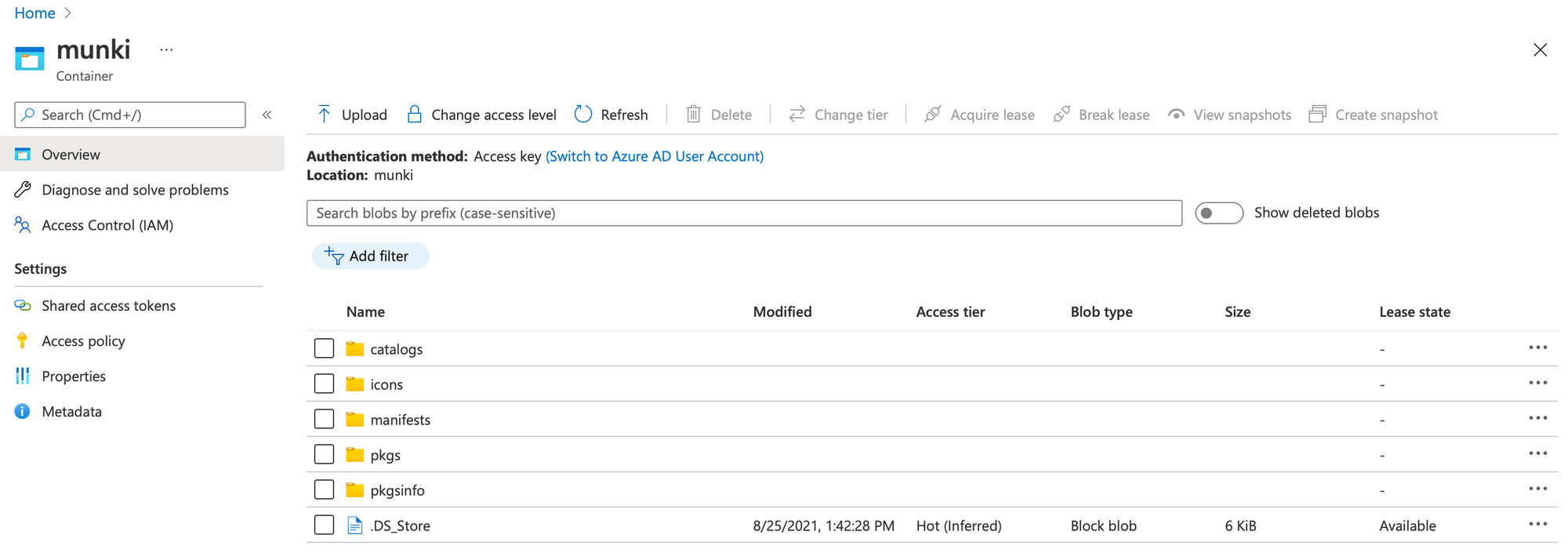Click the Add filter button
Screen dimensions: 1568x553
coord(370,256)
